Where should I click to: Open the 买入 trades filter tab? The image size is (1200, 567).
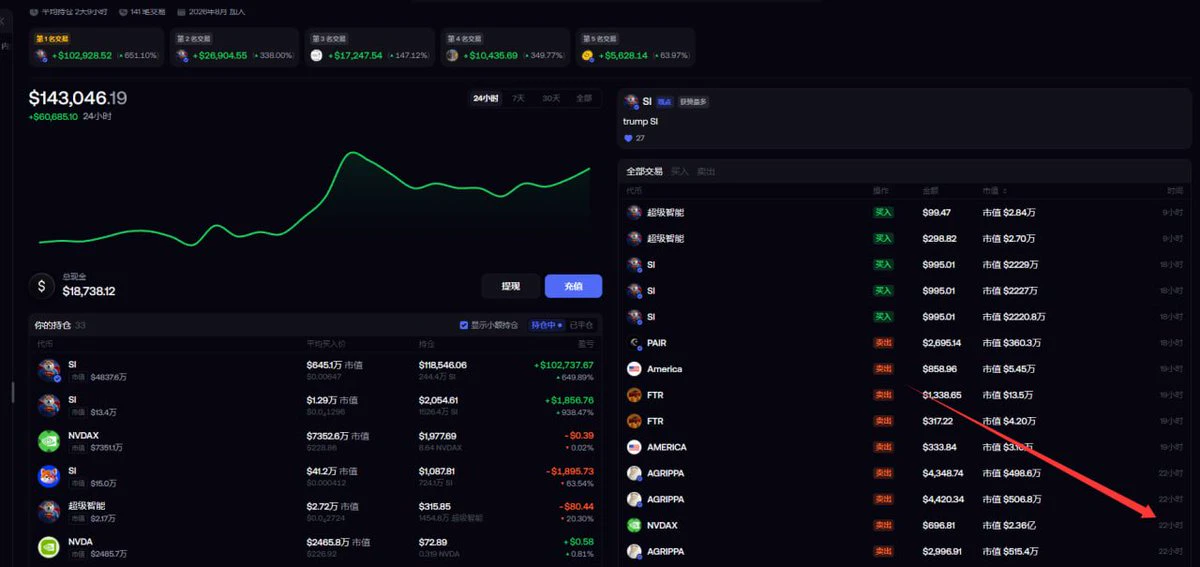pos(680,171)
